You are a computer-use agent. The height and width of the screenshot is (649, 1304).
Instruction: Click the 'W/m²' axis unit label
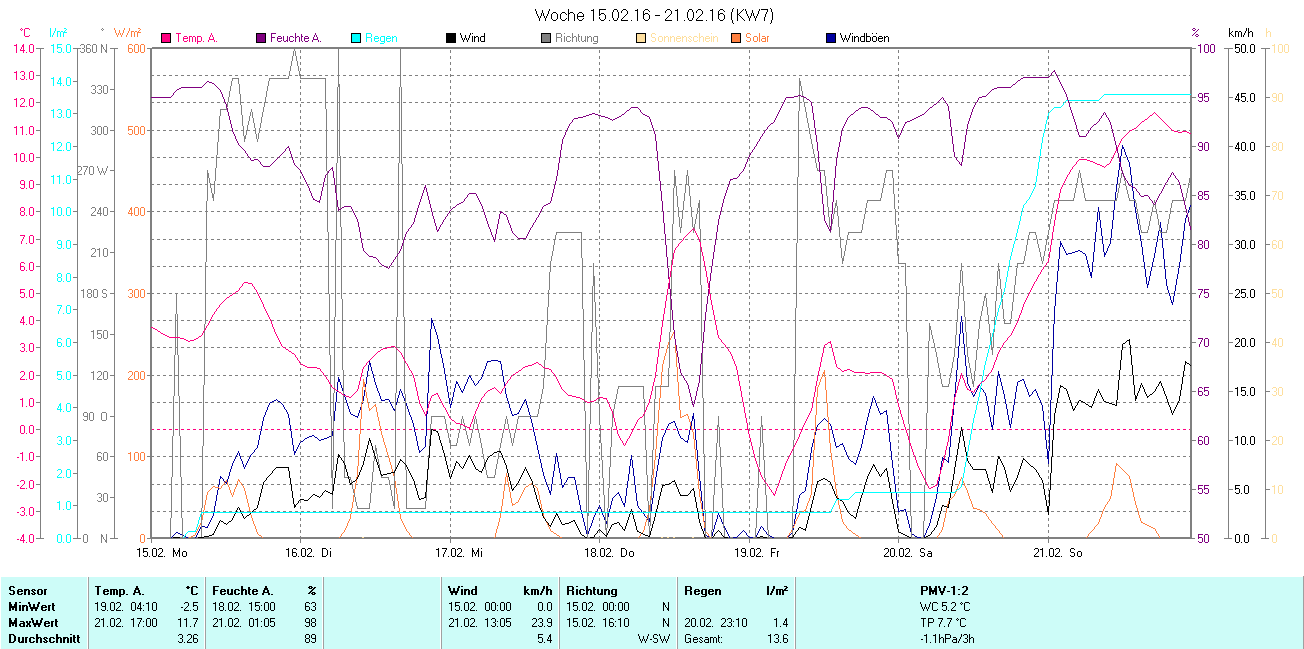point(128,33)
